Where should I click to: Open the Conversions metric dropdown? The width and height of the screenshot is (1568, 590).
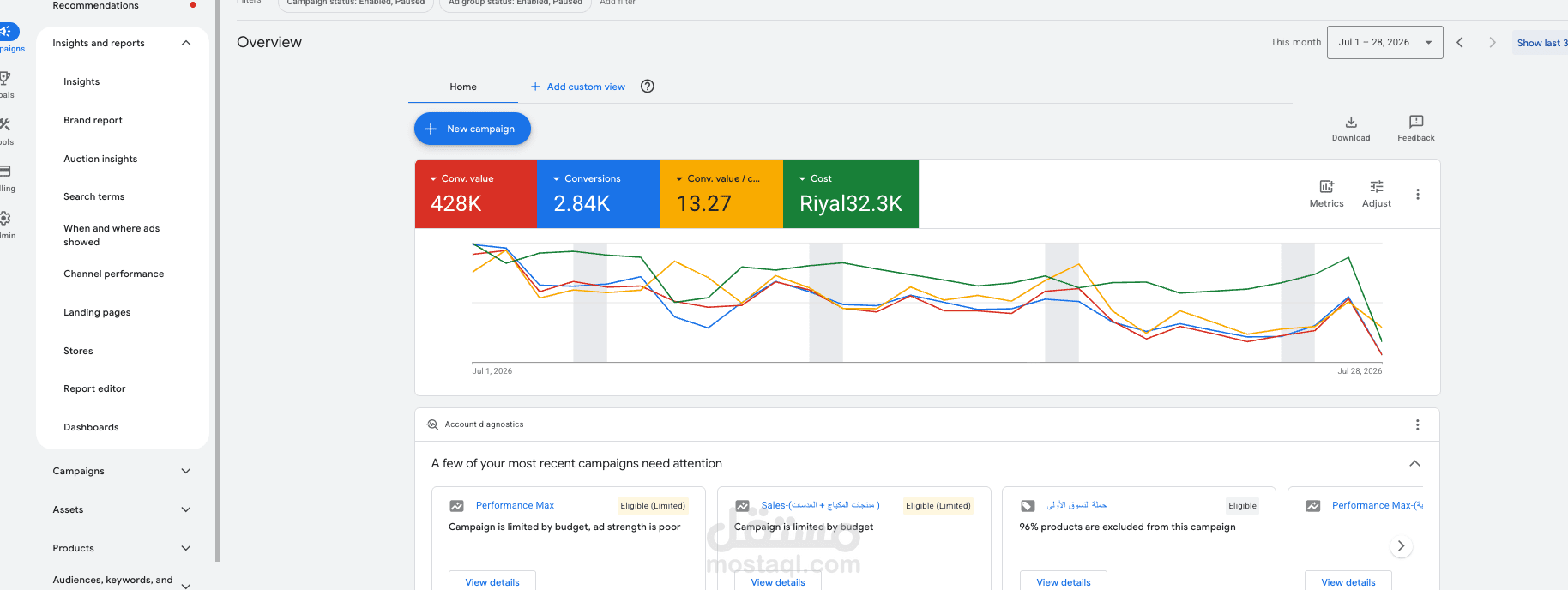(x=557, y=178)
